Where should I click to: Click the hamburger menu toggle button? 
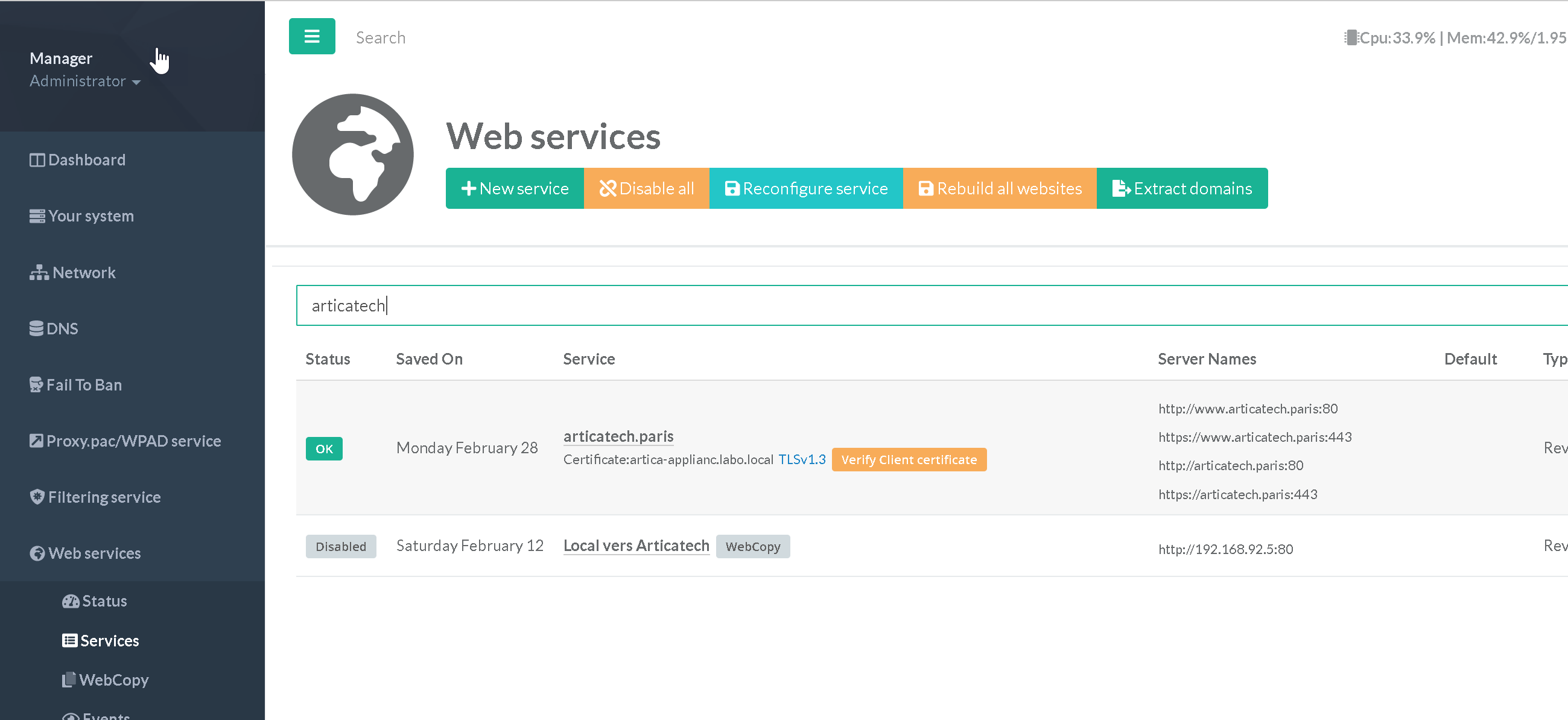coord(312,37)
